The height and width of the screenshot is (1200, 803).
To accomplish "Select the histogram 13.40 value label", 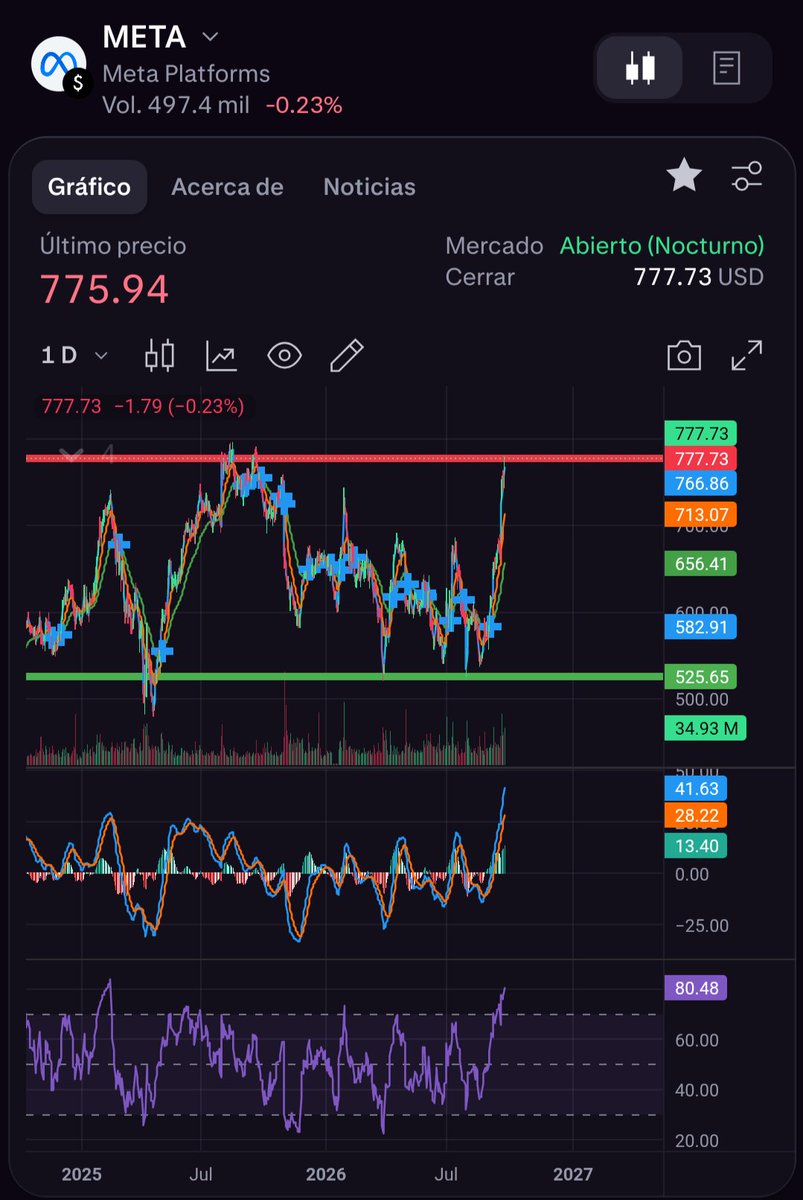I will [695, 846].
